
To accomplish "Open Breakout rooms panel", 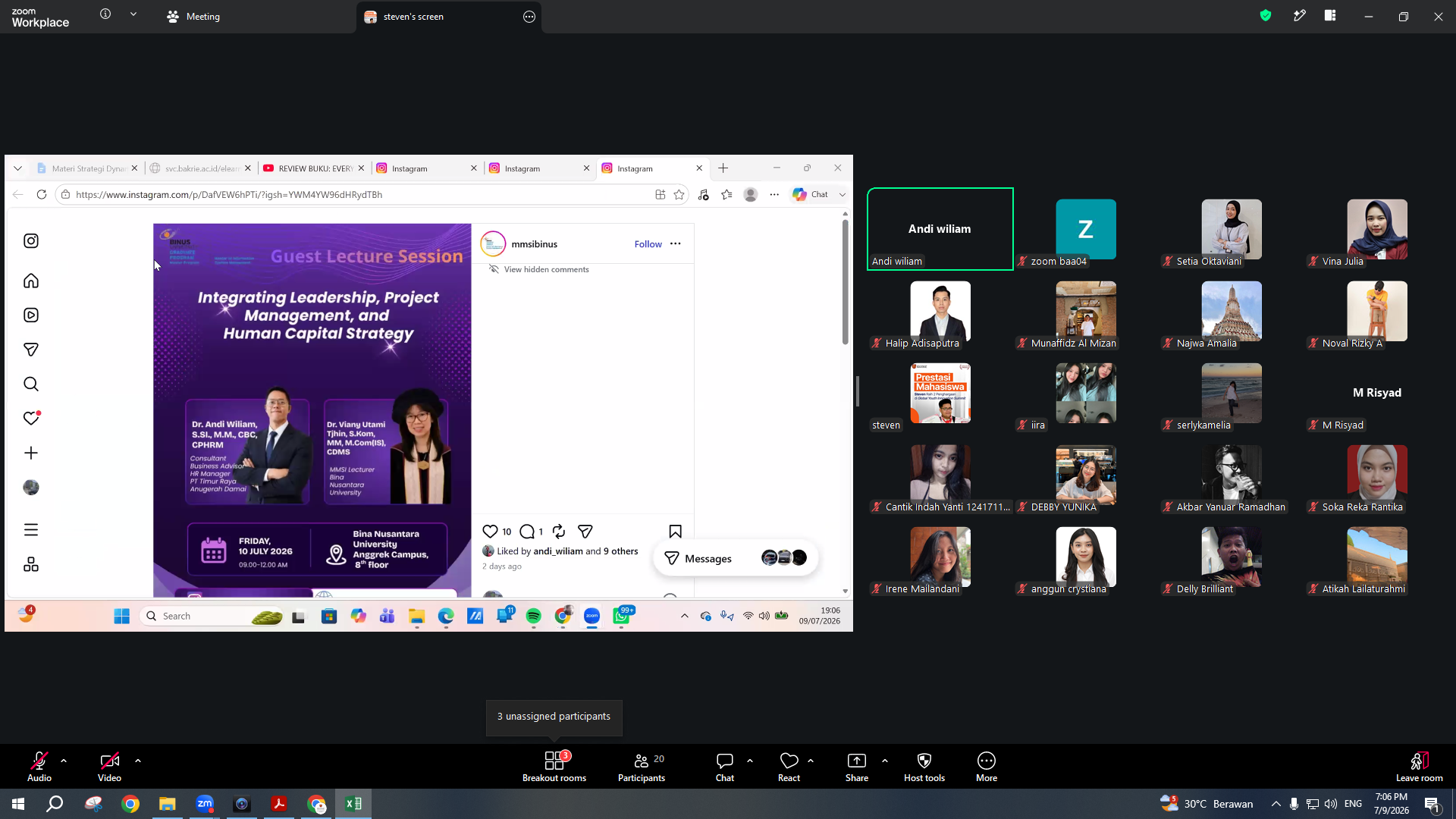I will [x=554, y=766].
